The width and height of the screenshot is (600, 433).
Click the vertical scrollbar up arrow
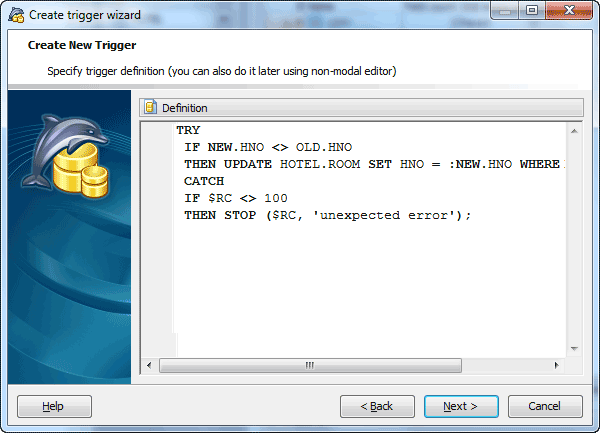pos(574,131)
